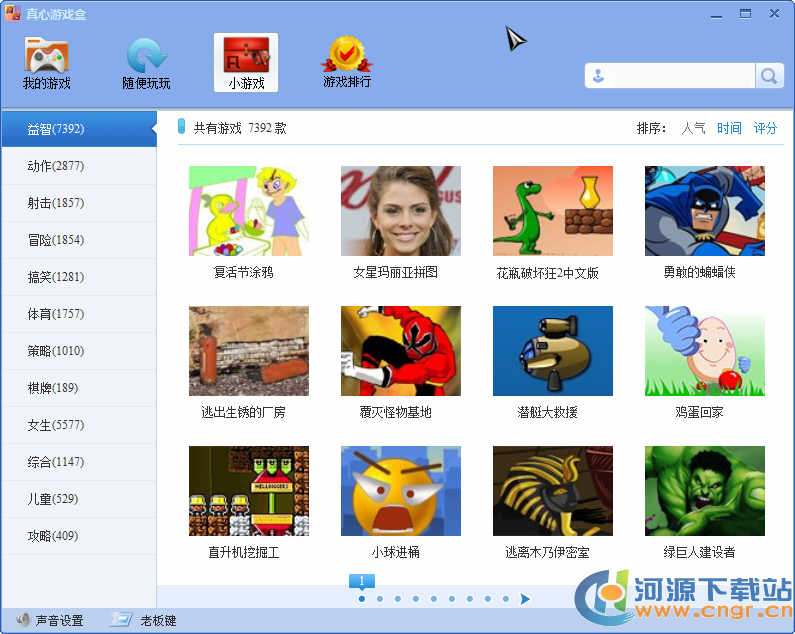
Task: Open 游戏排行 rankings
Action: [346, 62]
